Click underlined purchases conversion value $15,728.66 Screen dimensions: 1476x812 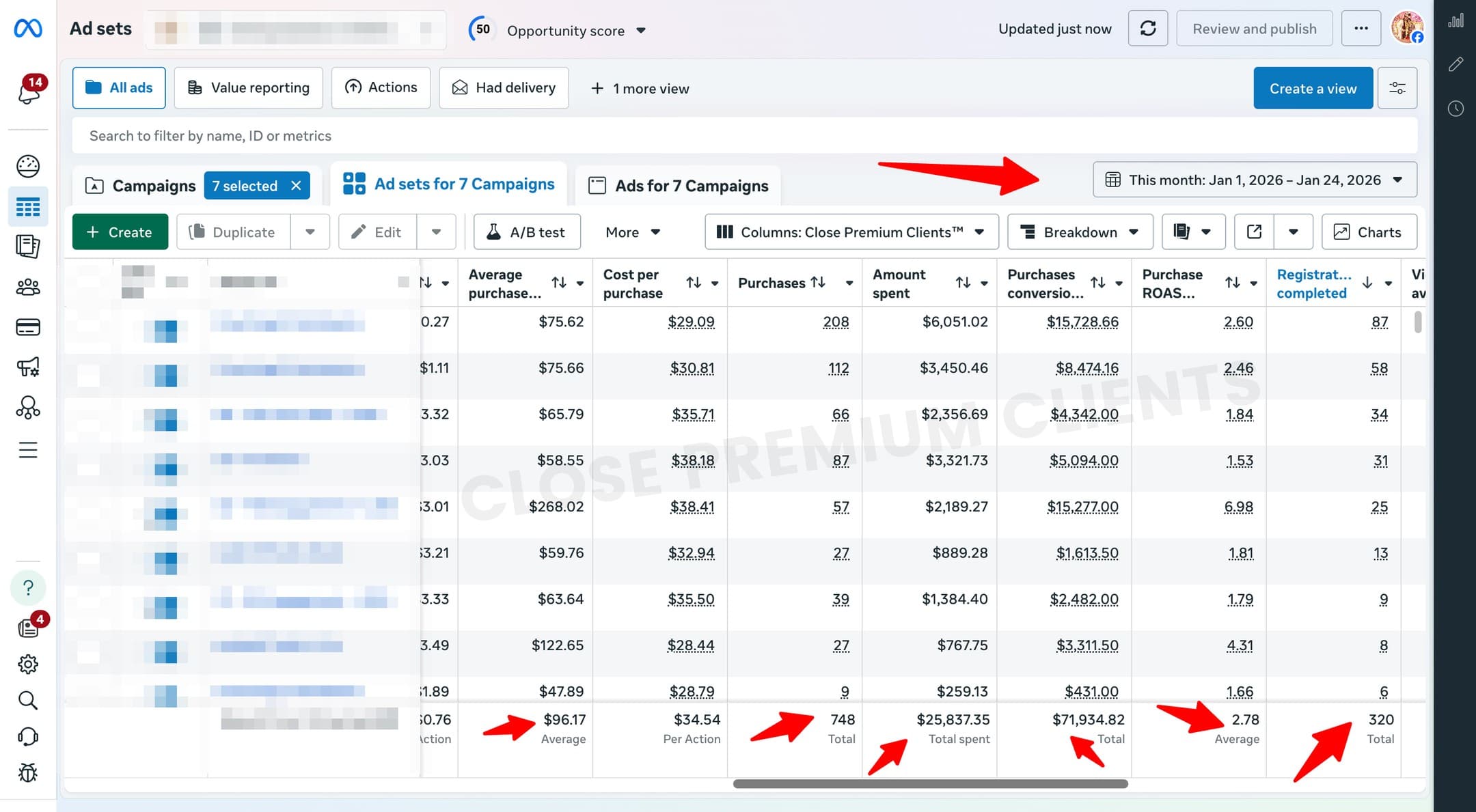click(1082, 322)
